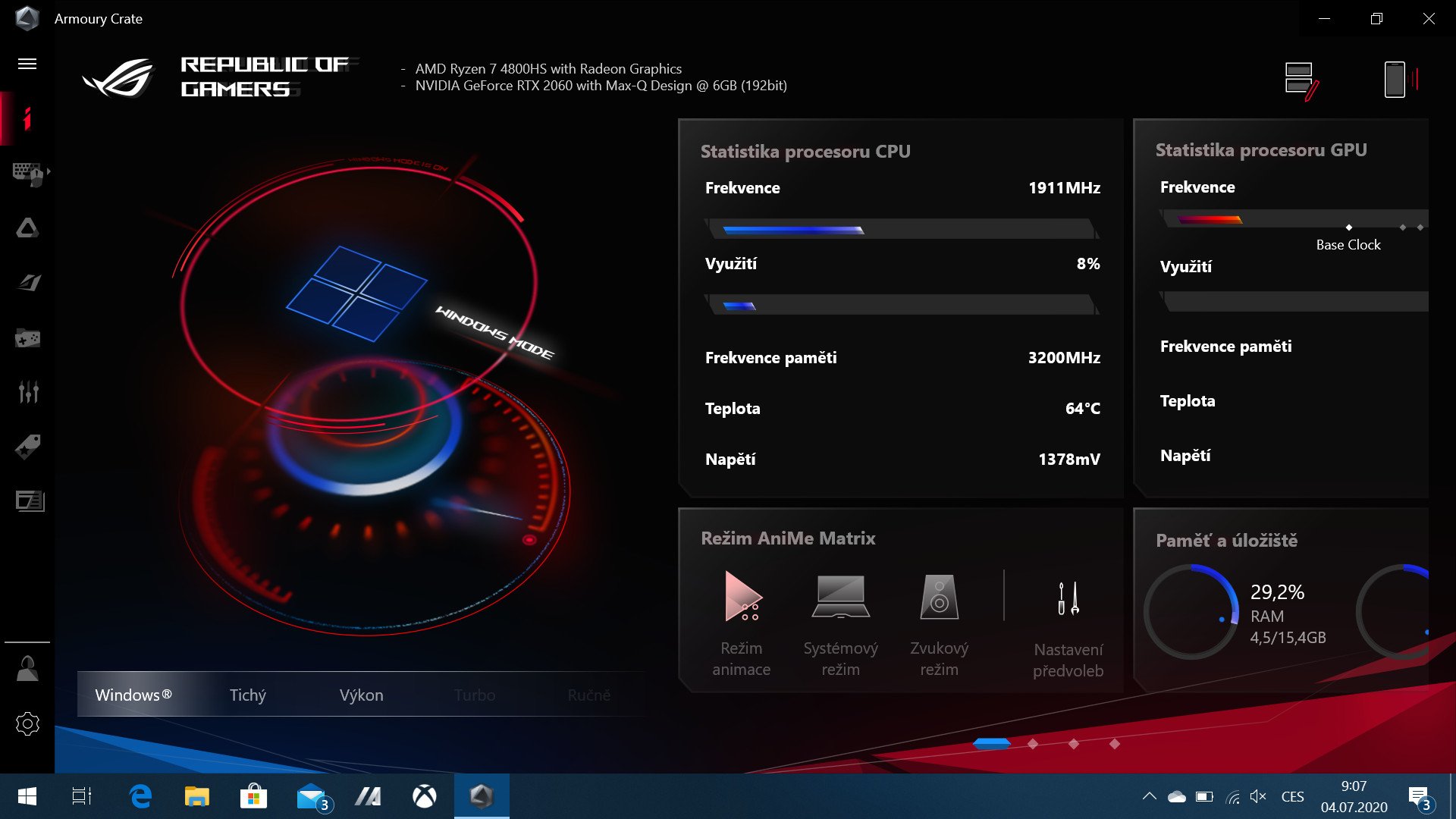Open the Xbox app from the taskbar
Image resolution: width=1456 pixels, height=819 pixels.
click(x=425, y=796)
